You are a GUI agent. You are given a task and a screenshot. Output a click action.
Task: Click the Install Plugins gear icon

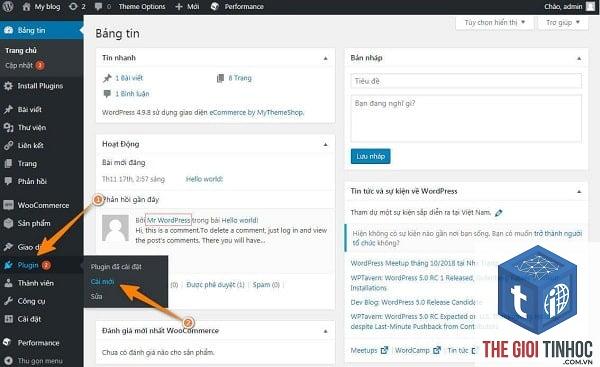pos(8,86)
